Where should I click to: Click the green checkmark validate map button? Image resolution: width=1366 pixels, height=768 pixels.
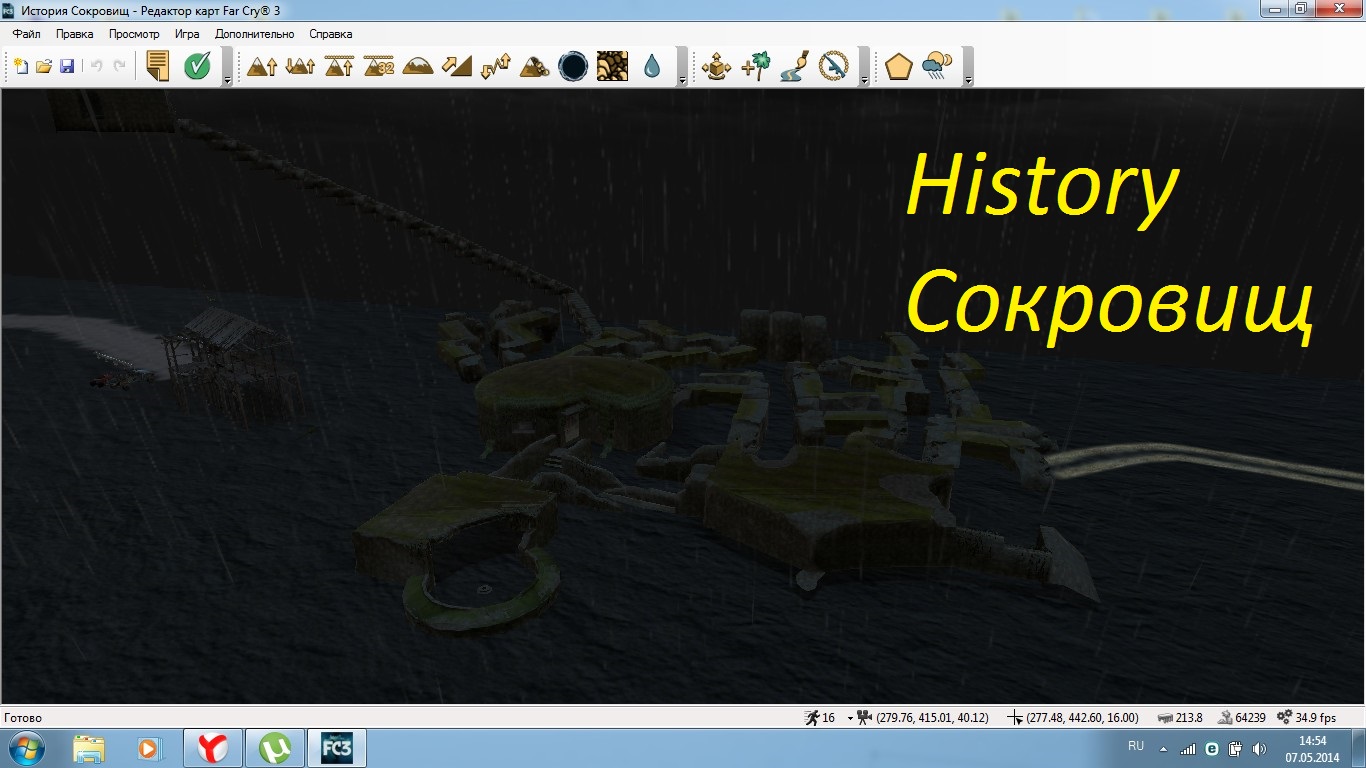tap(197, 66)
